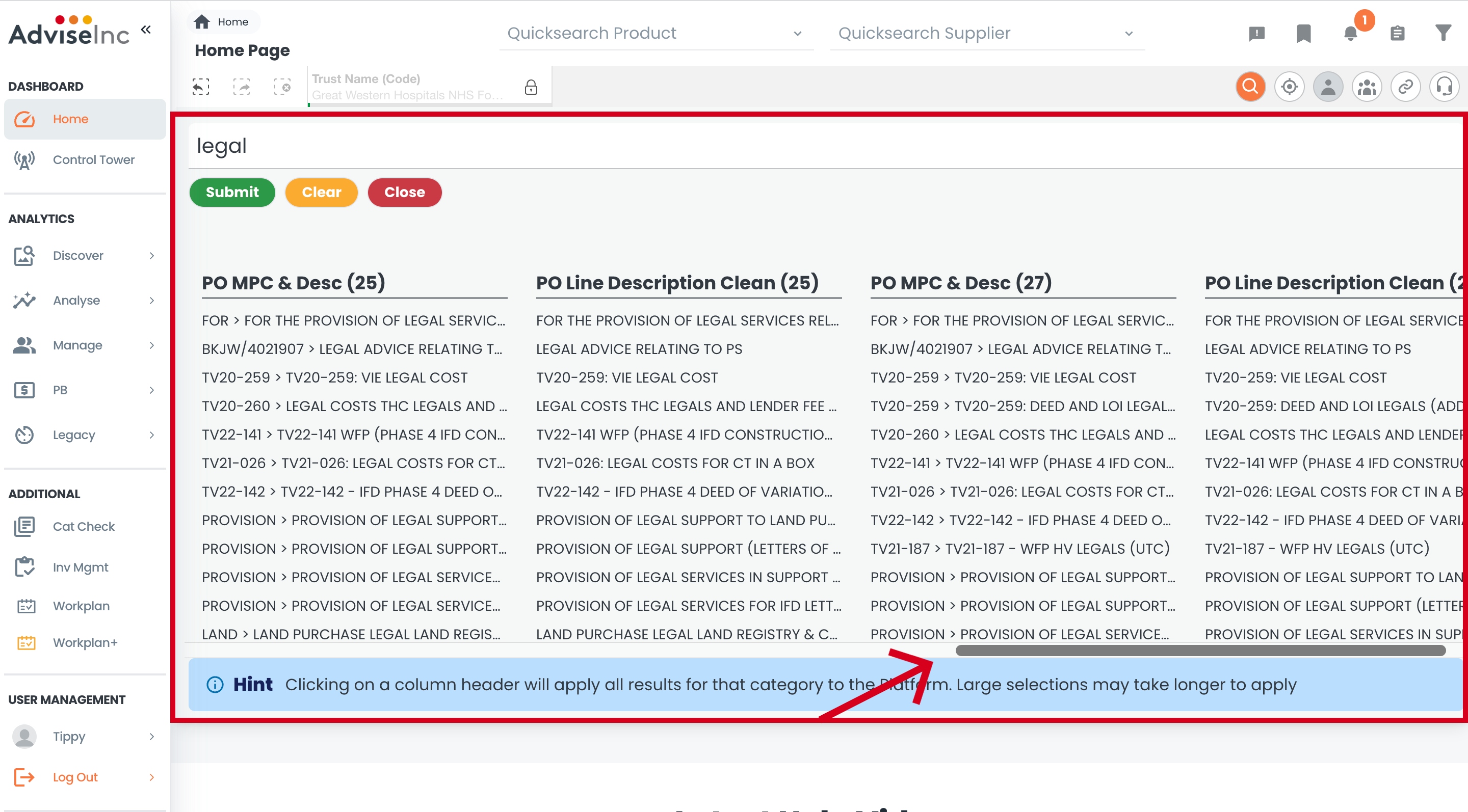Click the clear selections icon
The image size is (1468, 812).
click(282, 87)
